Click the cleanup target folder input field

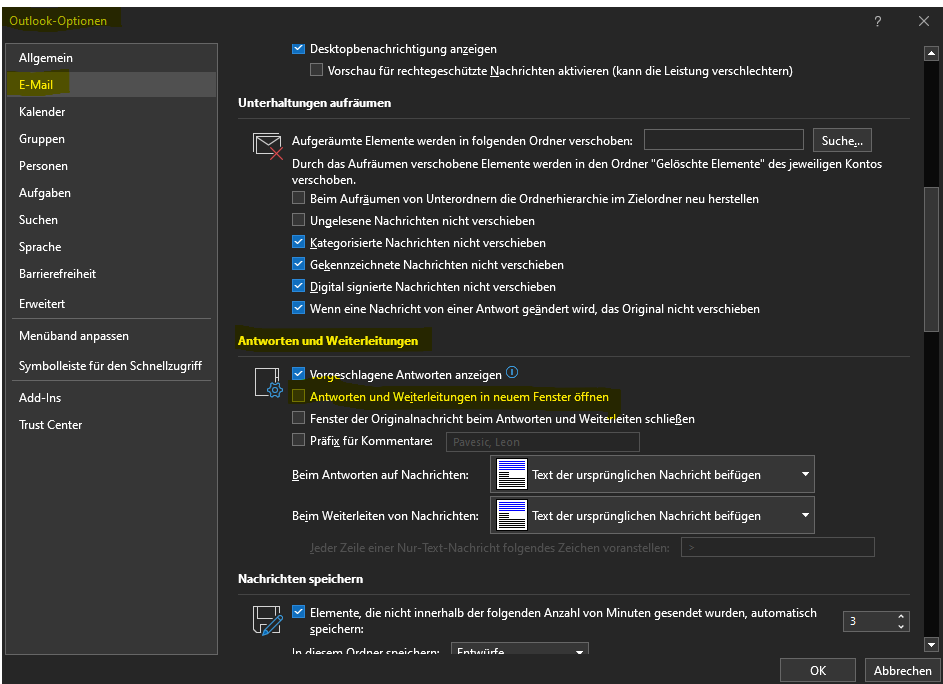[723, 140]
